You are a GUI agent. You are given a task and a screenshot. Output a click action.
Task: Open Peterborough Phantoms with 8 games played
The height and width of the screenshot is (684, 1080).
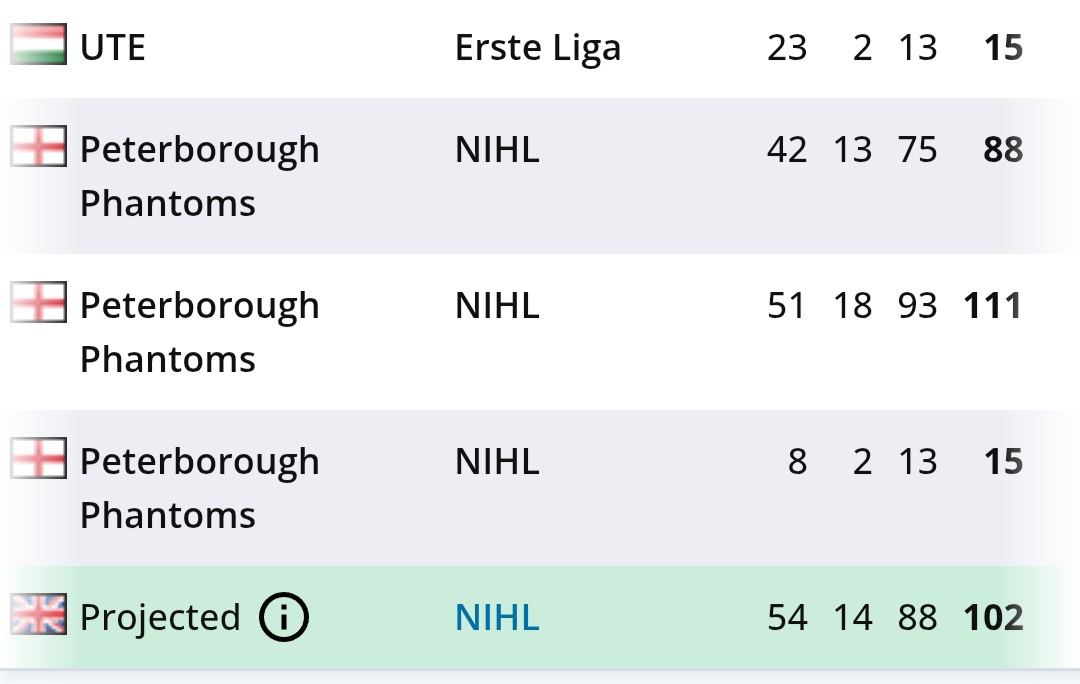pos(200,488)
